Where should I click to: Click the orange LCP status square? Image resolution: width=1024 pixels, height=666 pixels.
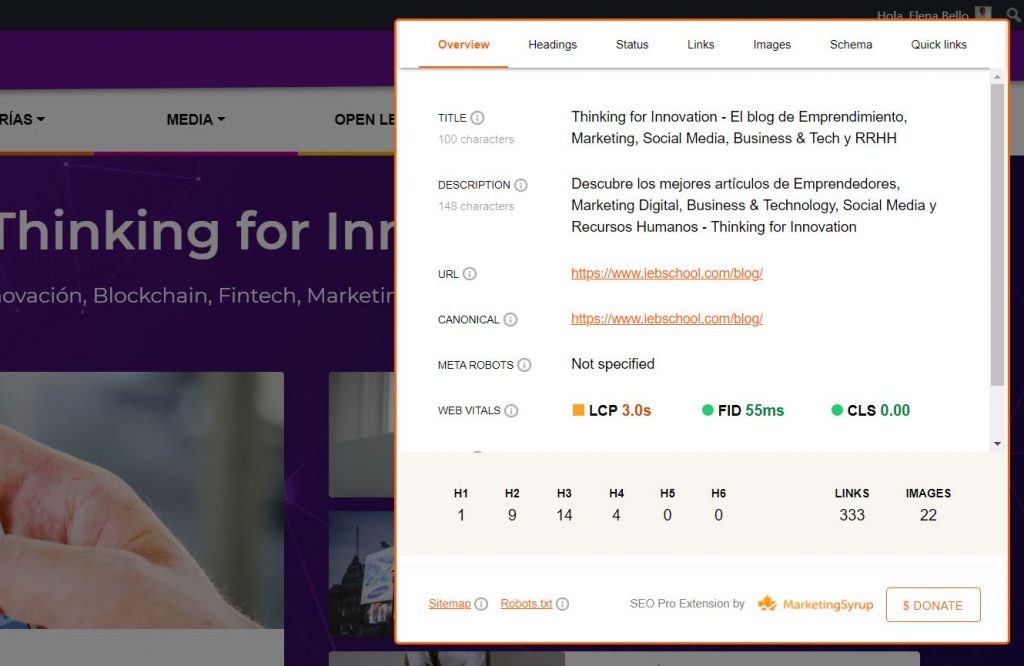pos(578,410)
